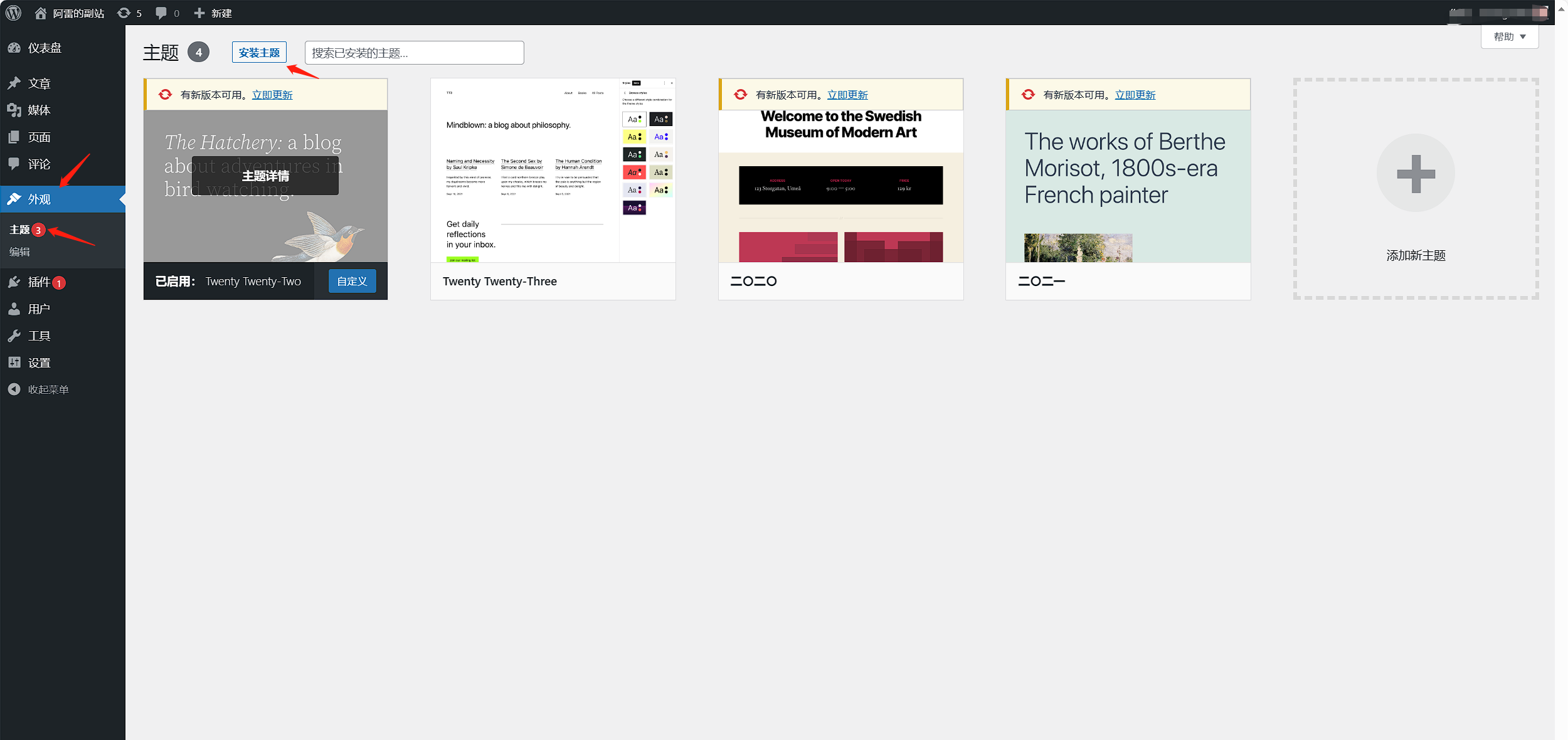1568x740 pixels.
Task: Open the 用户 users menu
Action: 39,309
